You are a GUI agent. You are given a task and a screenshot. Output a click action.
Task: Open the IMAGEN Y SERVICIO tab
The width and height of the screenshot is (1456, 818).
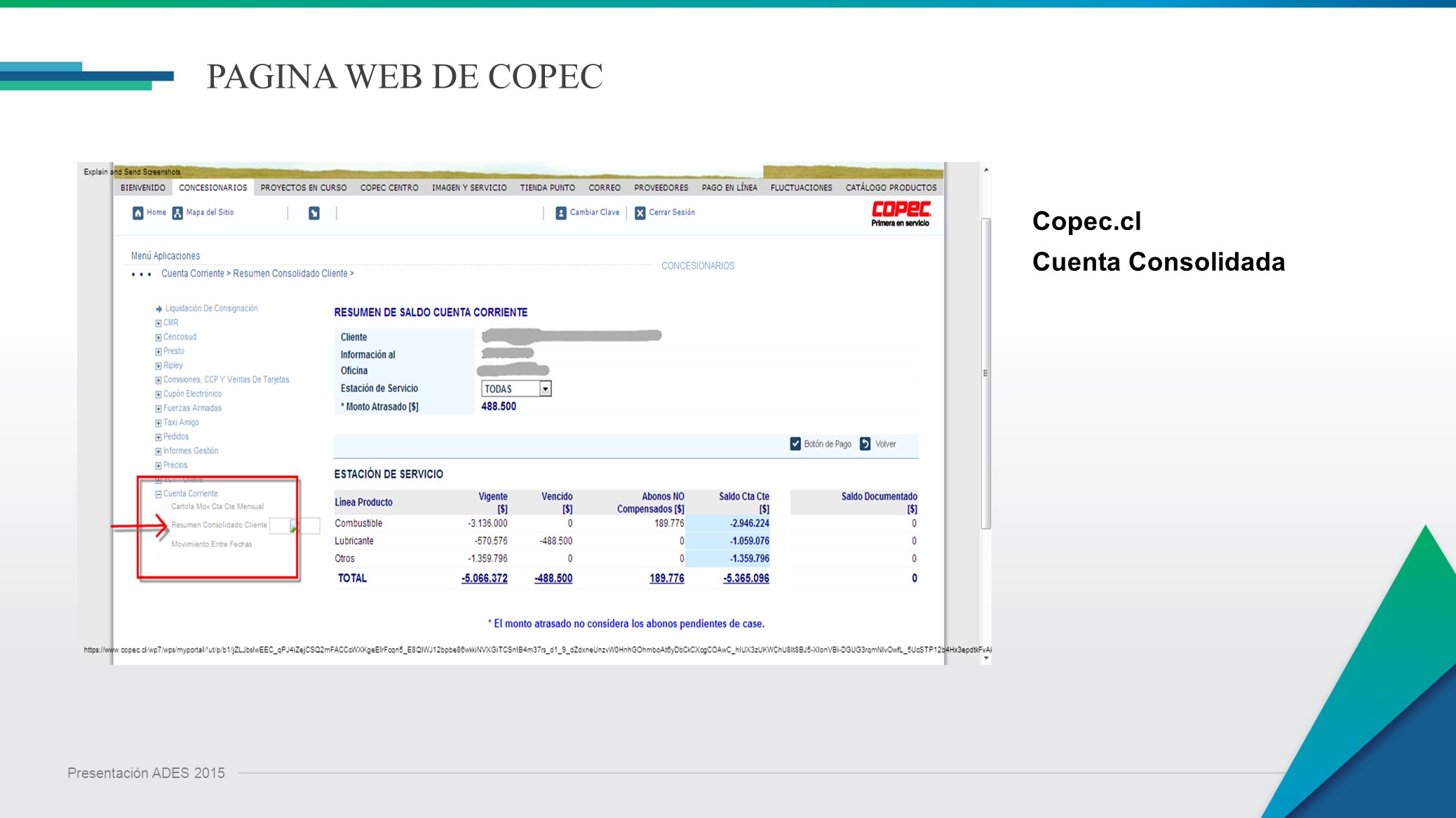(x=469, y=188)
